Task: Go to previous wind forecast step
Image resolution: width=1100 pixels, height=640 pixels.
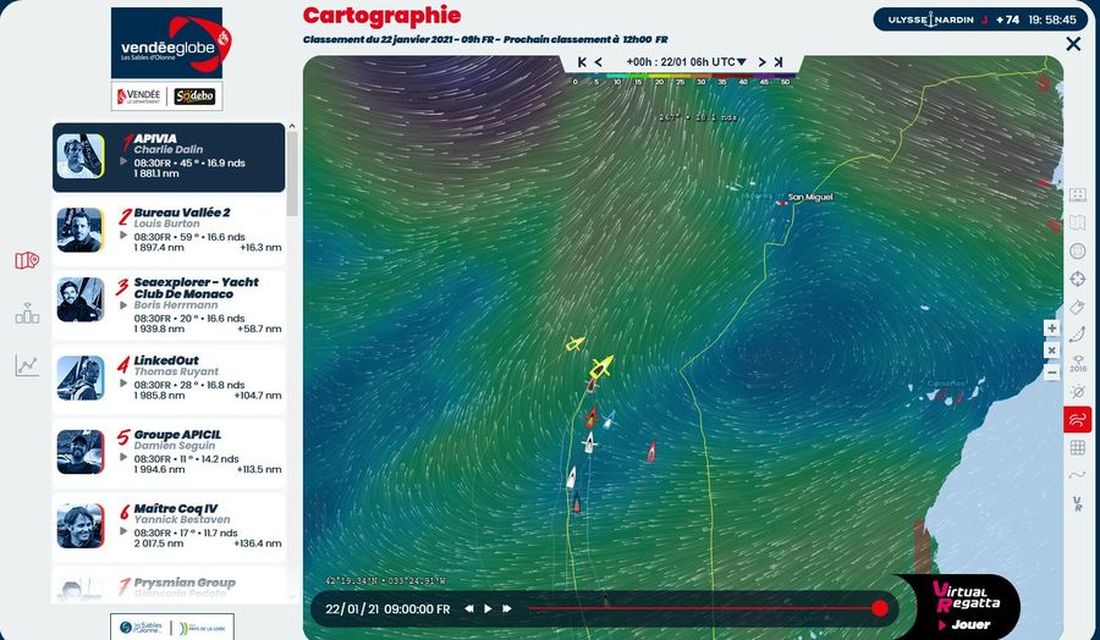Action: (x=598, y=62)
